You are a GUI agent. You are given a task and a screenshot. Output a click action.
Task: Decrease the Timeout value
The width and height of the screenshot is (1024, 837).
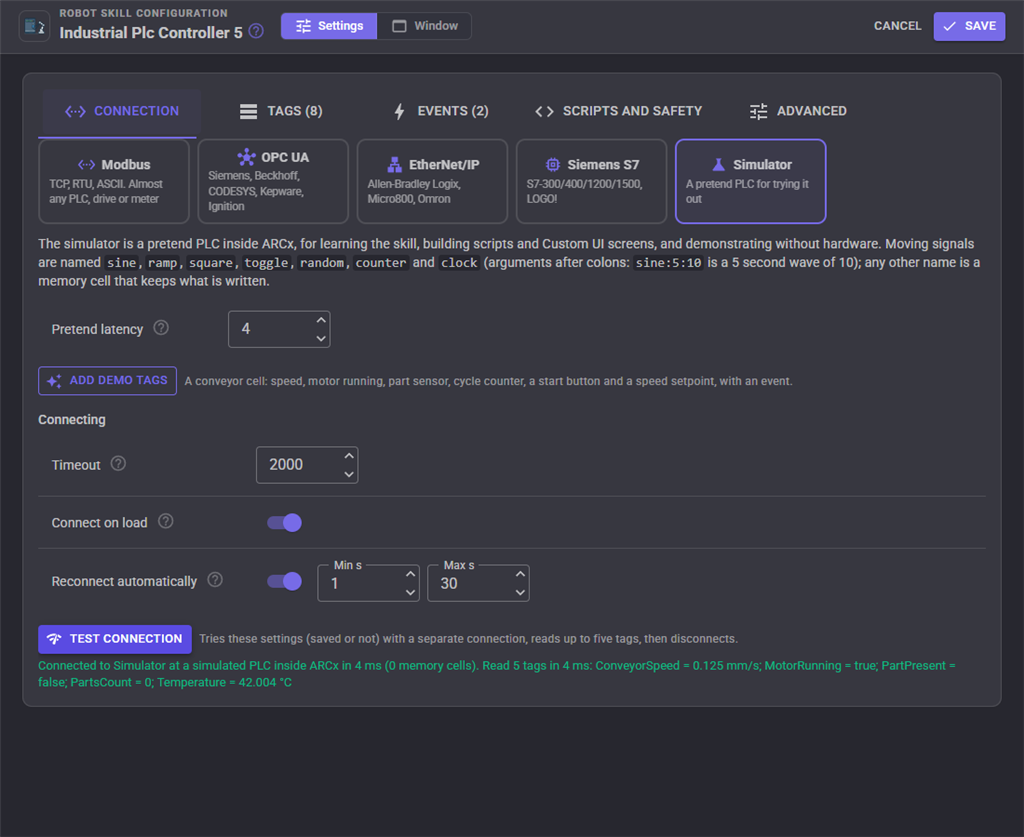pos(349,474)
